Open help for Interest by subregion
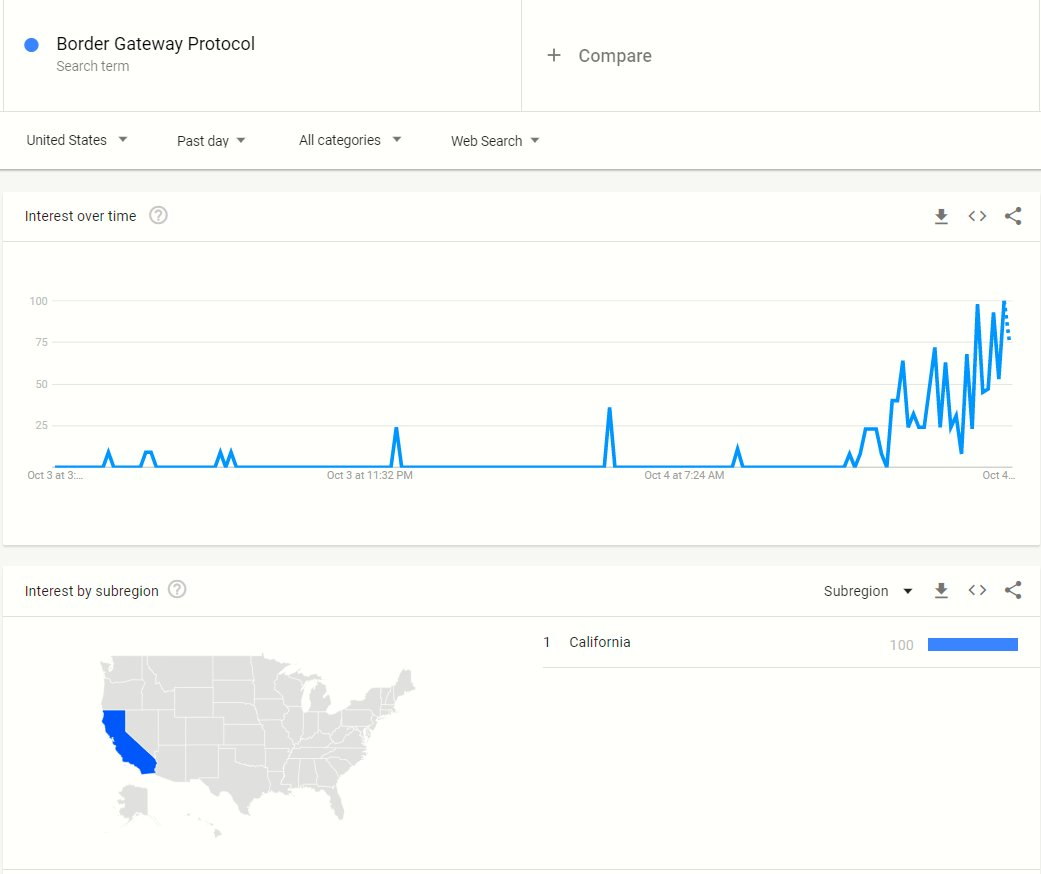1041x874 pixels. coord(177,589)
